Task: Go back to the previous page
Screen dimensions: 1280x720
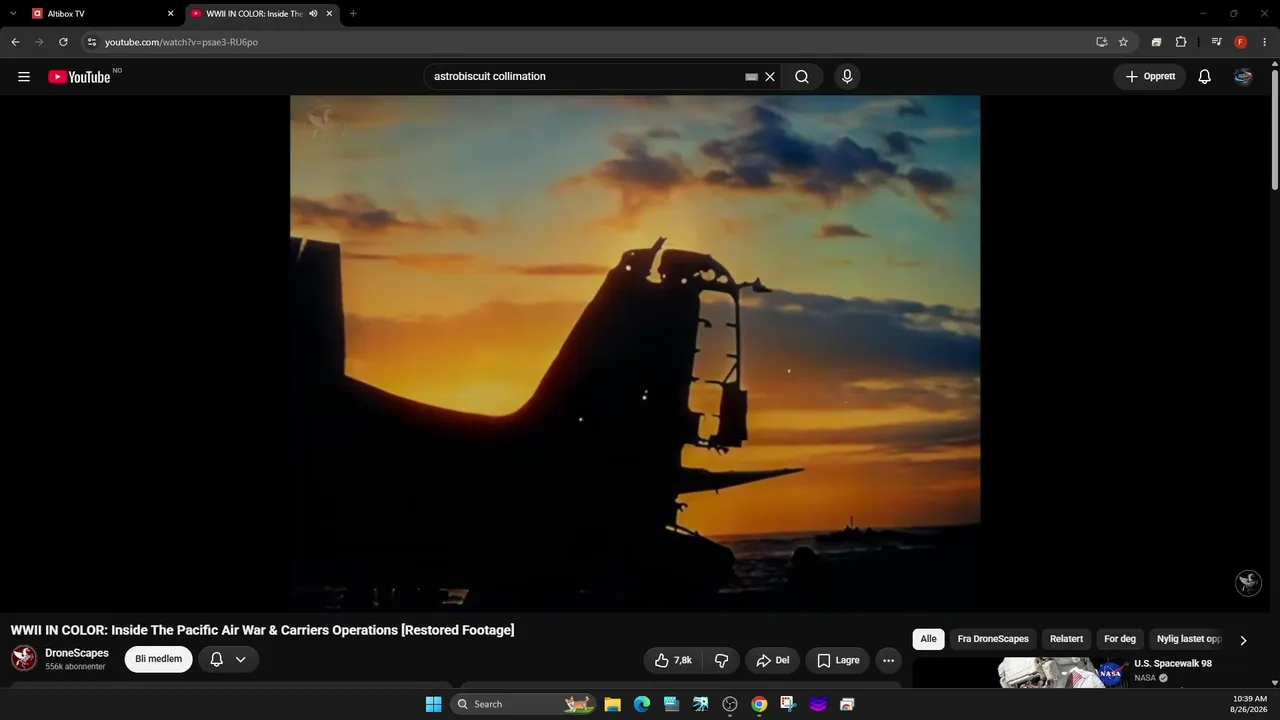Action: tap(15, 42)
